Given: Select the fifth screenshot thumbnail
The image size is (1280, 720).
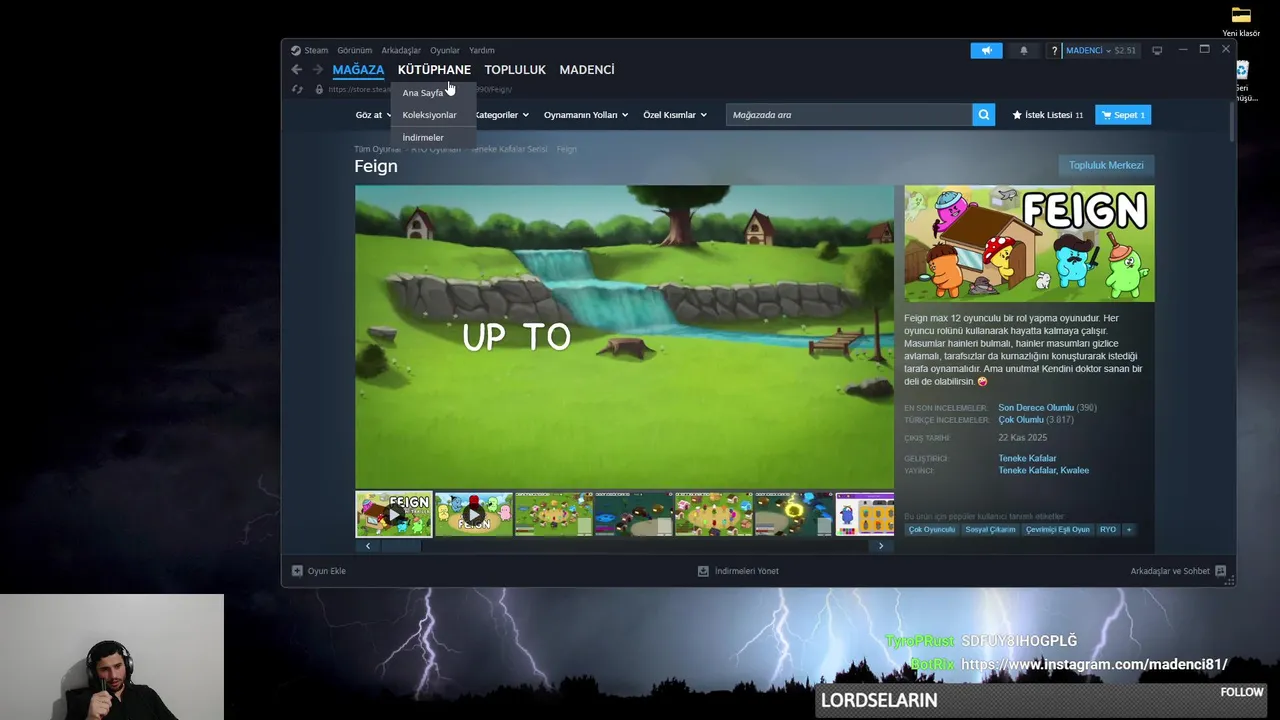Looking at the screenshot, I should tap(713, 514).
